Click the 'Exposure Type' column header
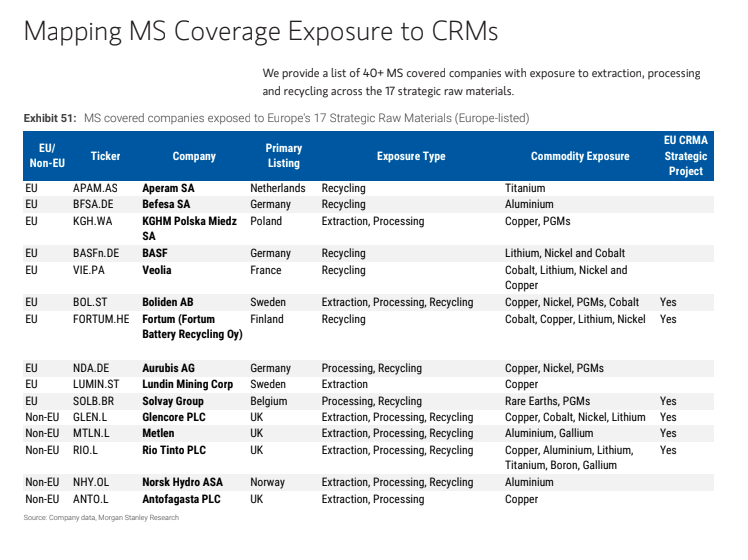 tap(411, 156)
